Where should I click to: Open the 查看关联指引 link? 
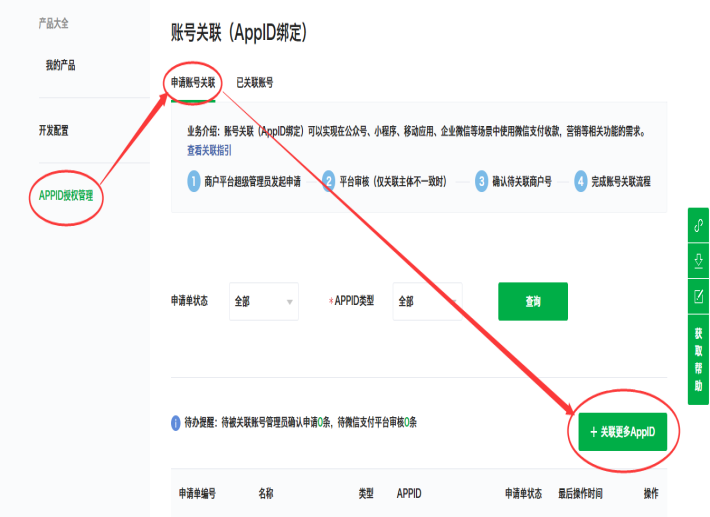point(209,150)
